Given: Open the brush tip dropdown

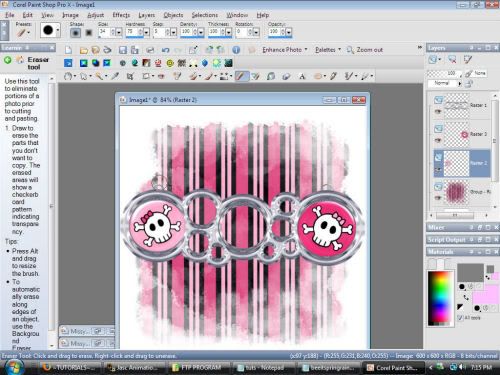Looking at the screenshot, I should (x=58, y=30).
